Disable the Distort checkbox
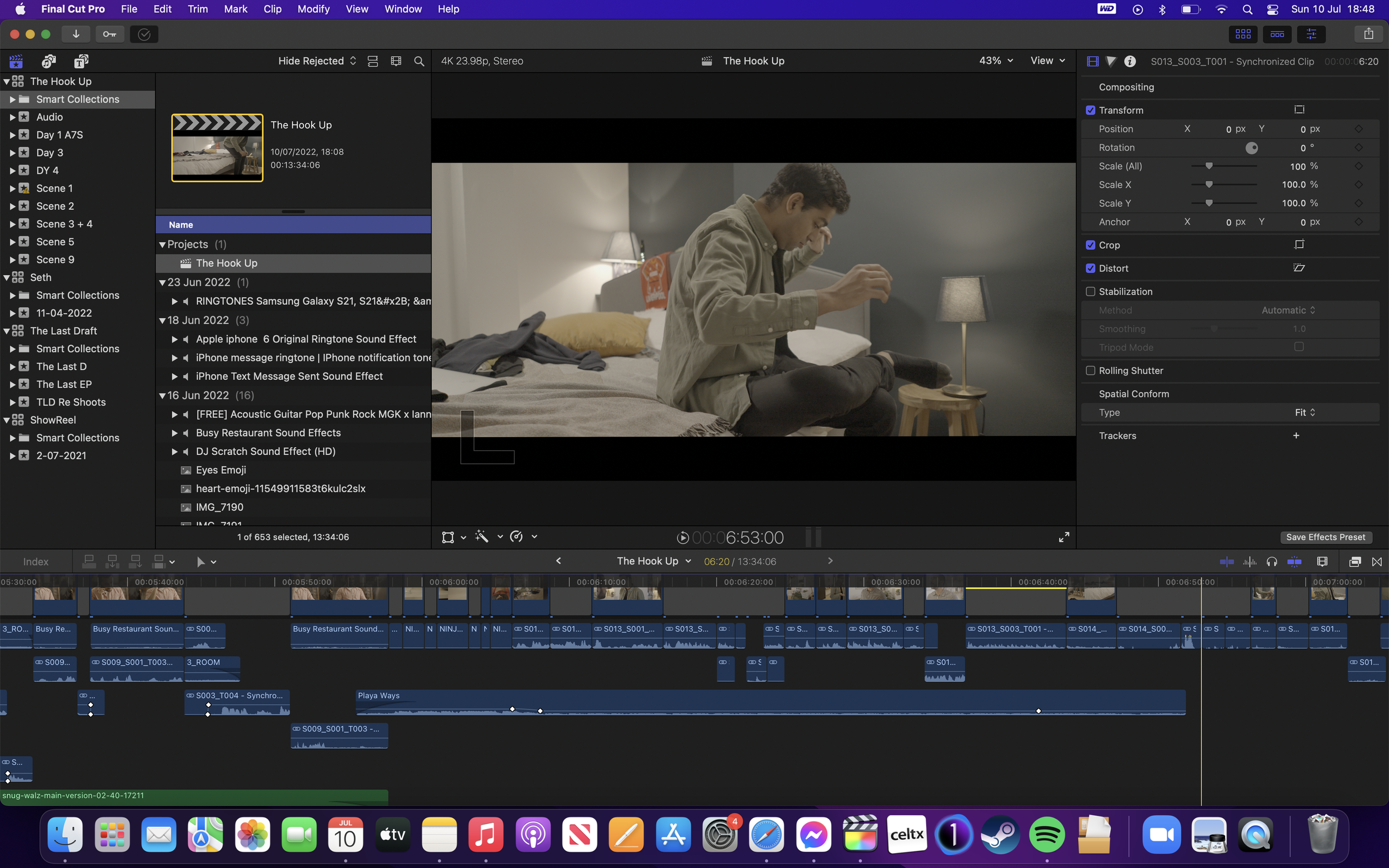Viewport: 1389px width, 868px height. (x=1091, y=268)
